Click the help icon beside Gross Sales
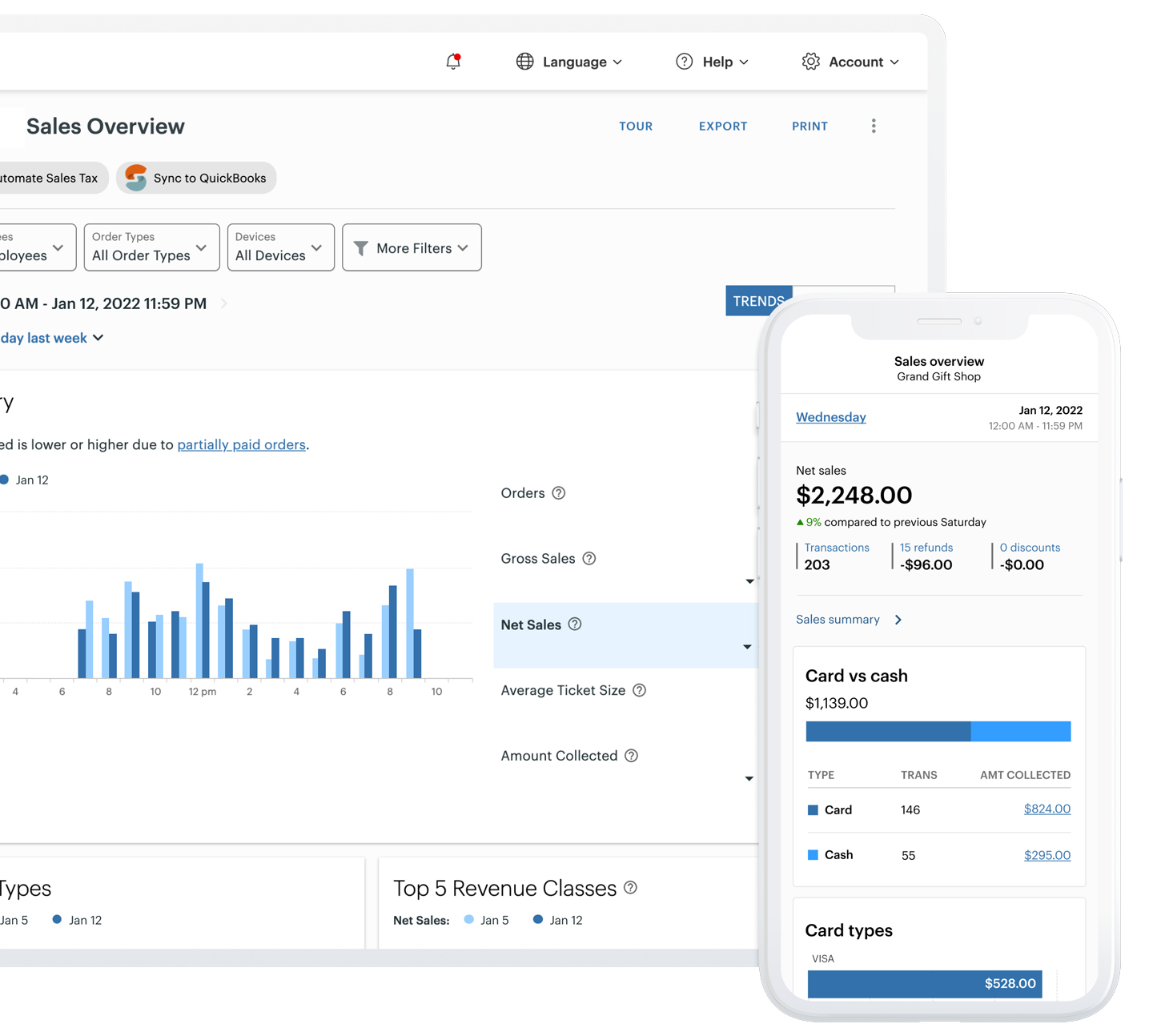 (x=589, y=559)
